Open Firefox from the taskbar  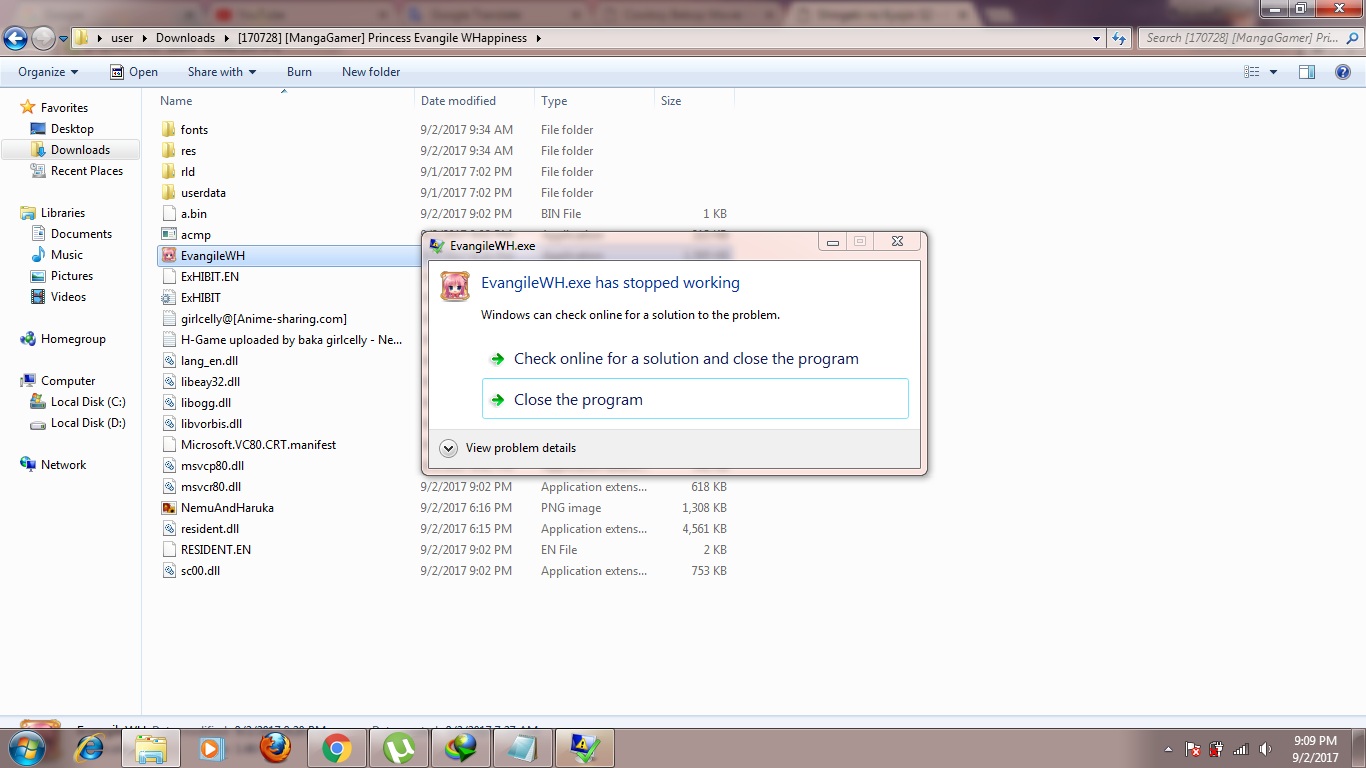275,748
